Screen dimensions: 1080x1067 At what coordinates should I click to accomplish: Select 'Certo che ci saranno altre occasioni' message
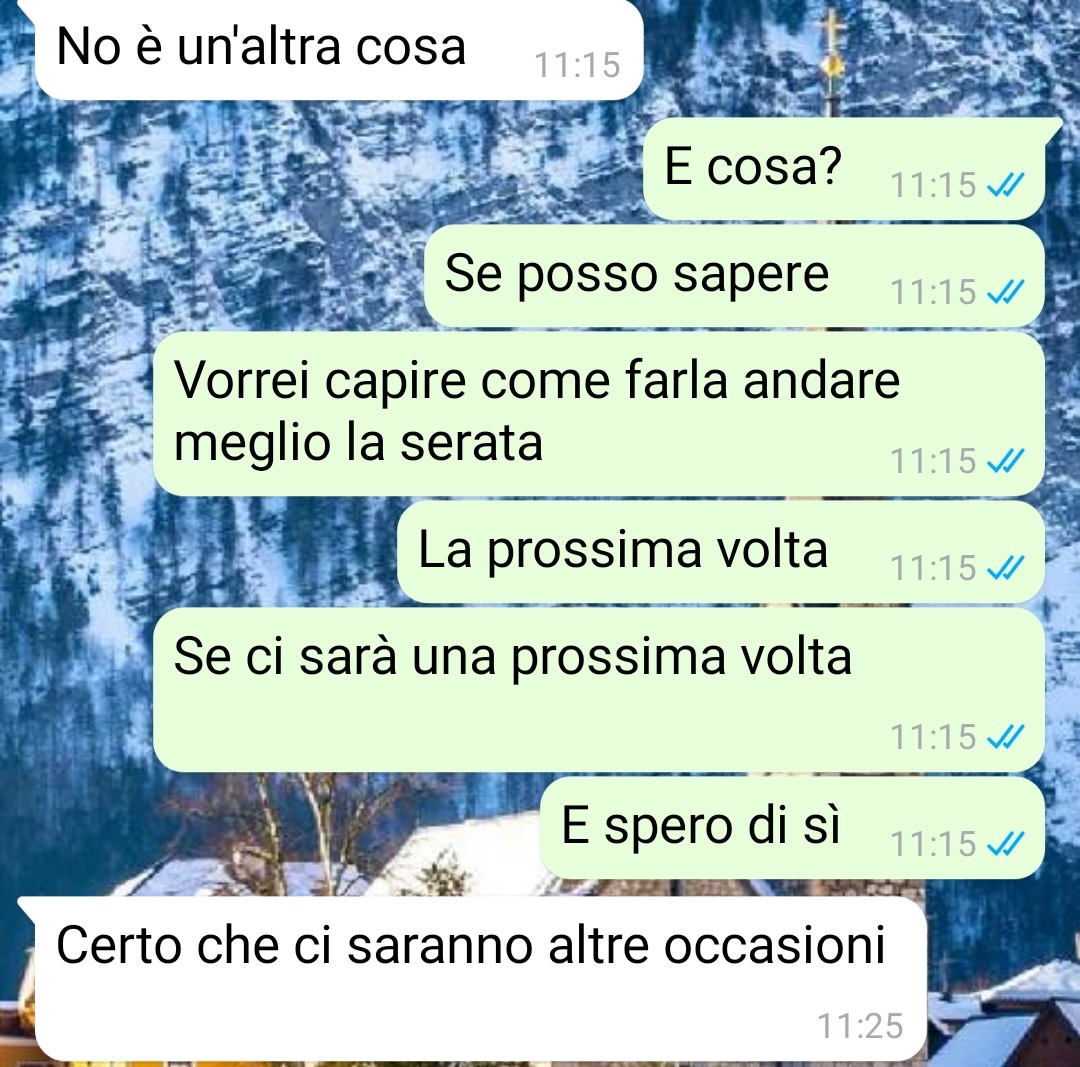click(480, 979)
